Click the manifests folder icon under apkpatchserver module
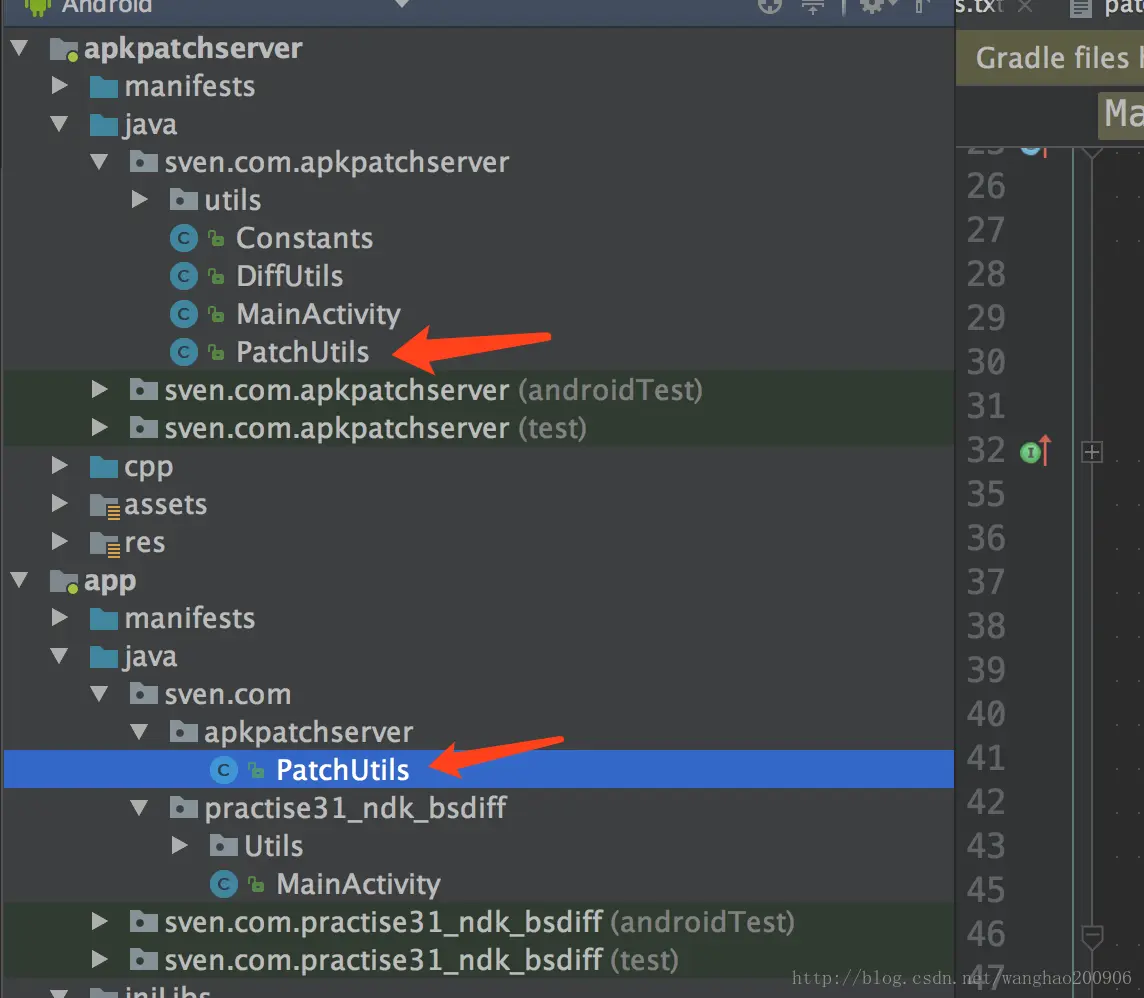Screen dimensions: 1144x998 pyautogui.click(x=104, y=88)
